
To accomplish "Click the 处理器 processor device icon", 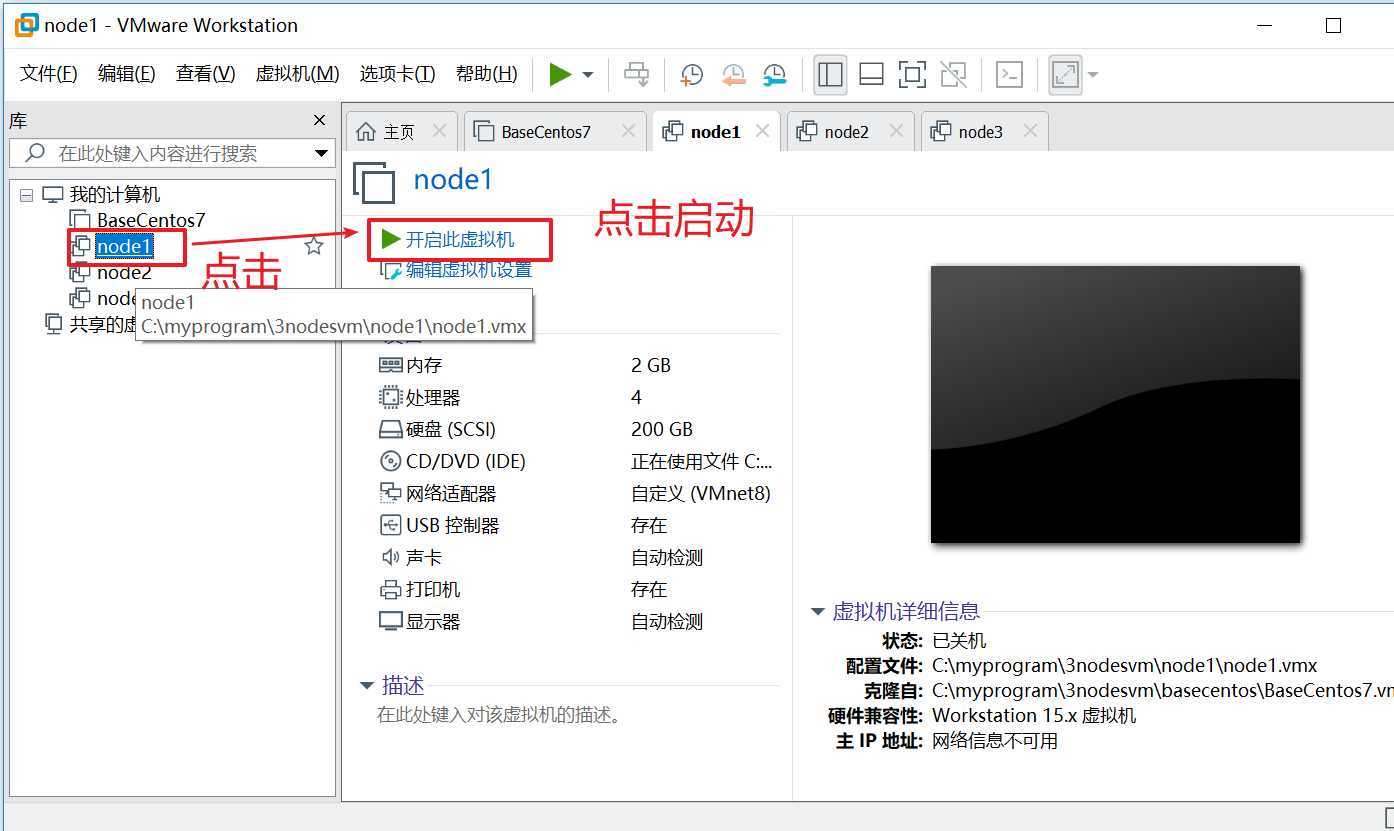I will [x=390, y=397].
